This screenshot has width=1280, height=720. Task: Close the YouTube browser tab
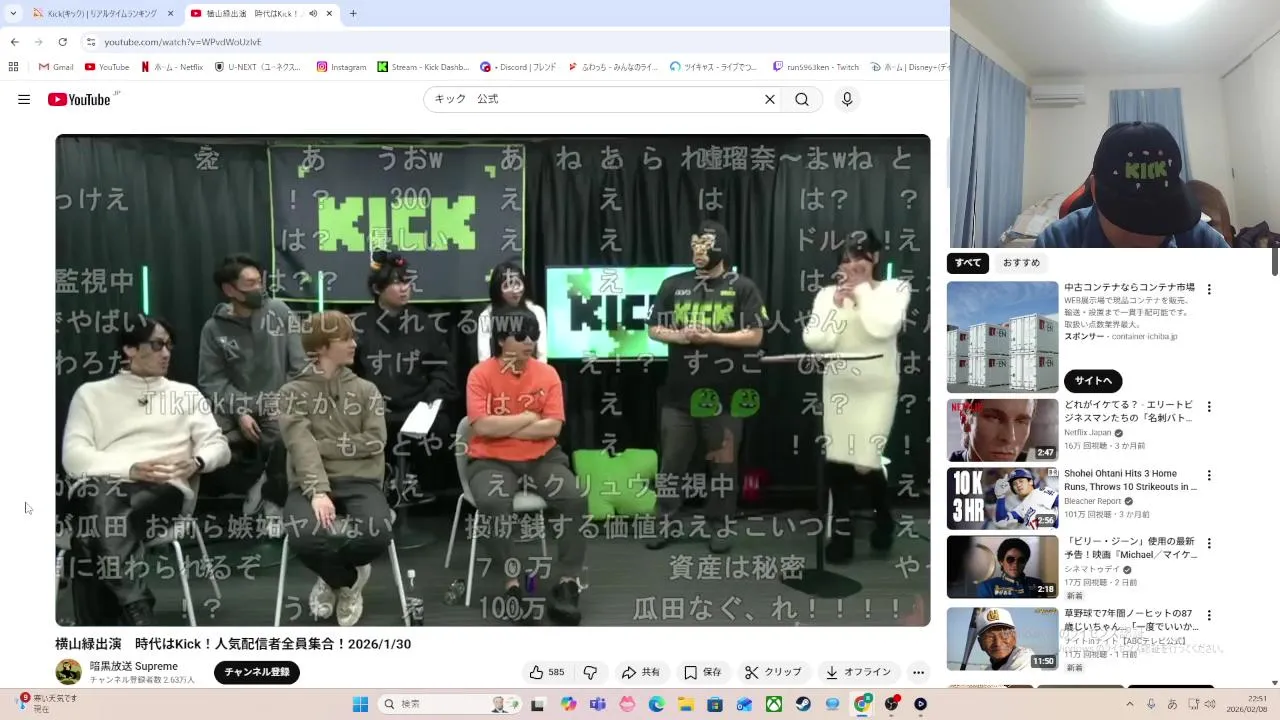[329, 14]
